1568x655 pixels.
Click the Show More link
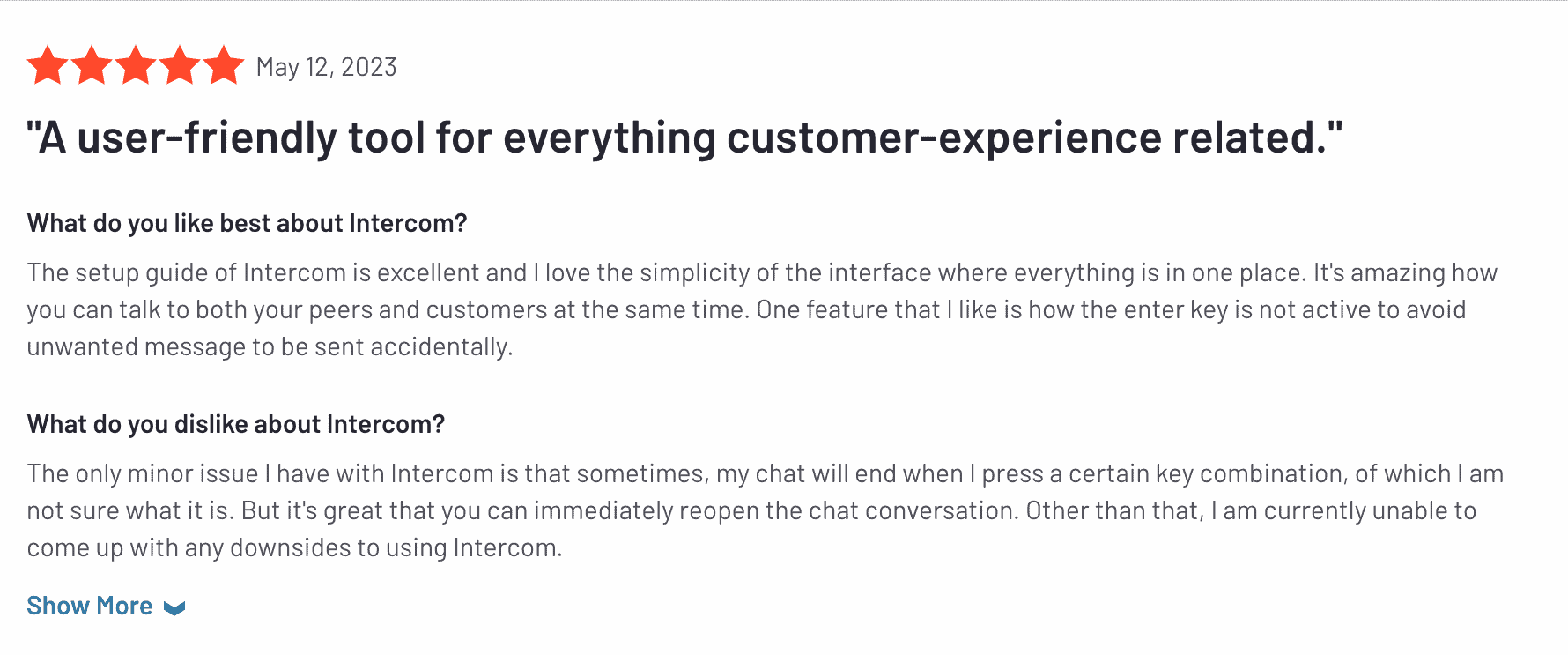[x=90, y=606]
